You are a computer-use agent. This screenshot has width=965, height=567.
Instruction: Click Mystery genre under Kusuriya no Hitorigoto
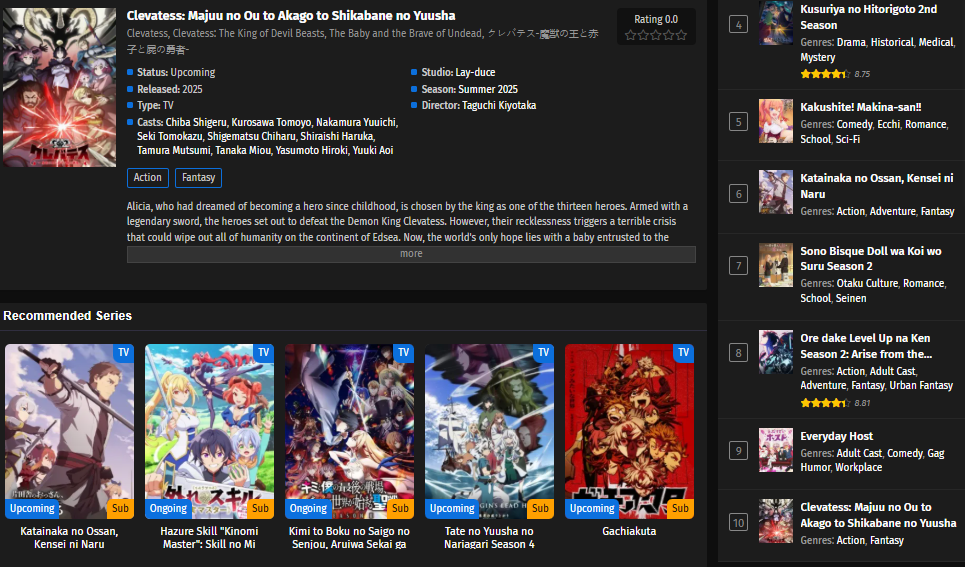pos(817,57)
